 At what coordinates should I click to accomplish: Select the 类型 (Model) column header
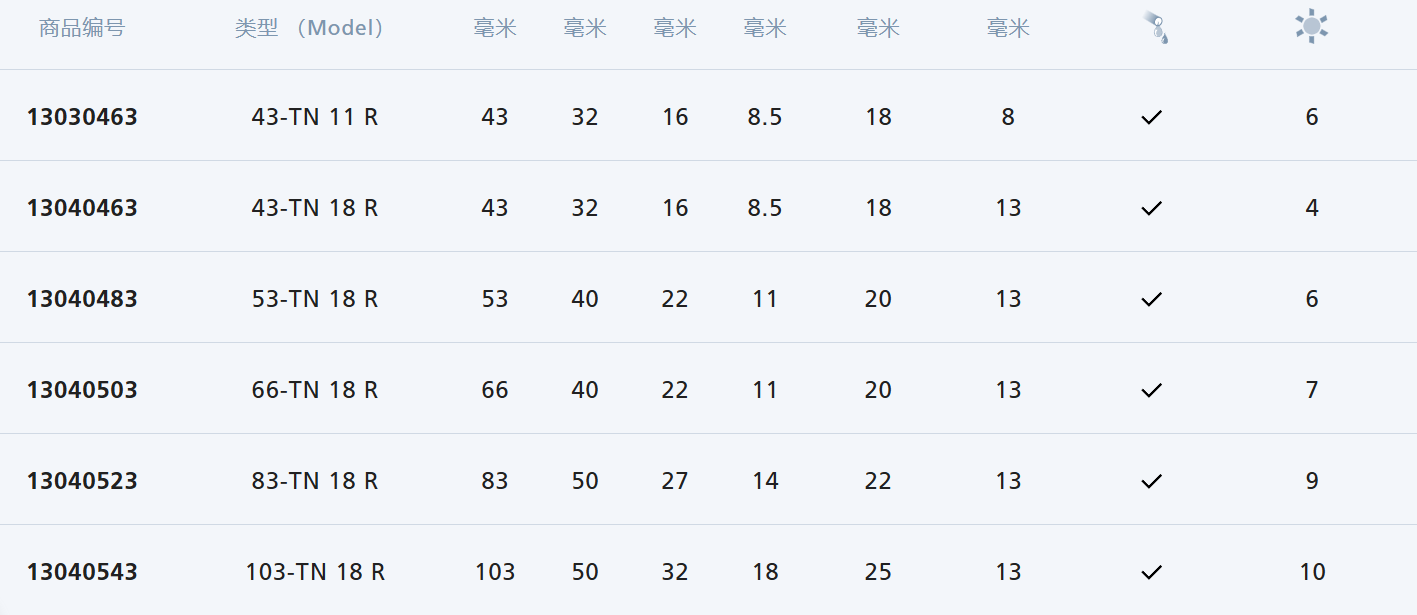[310, 28]
